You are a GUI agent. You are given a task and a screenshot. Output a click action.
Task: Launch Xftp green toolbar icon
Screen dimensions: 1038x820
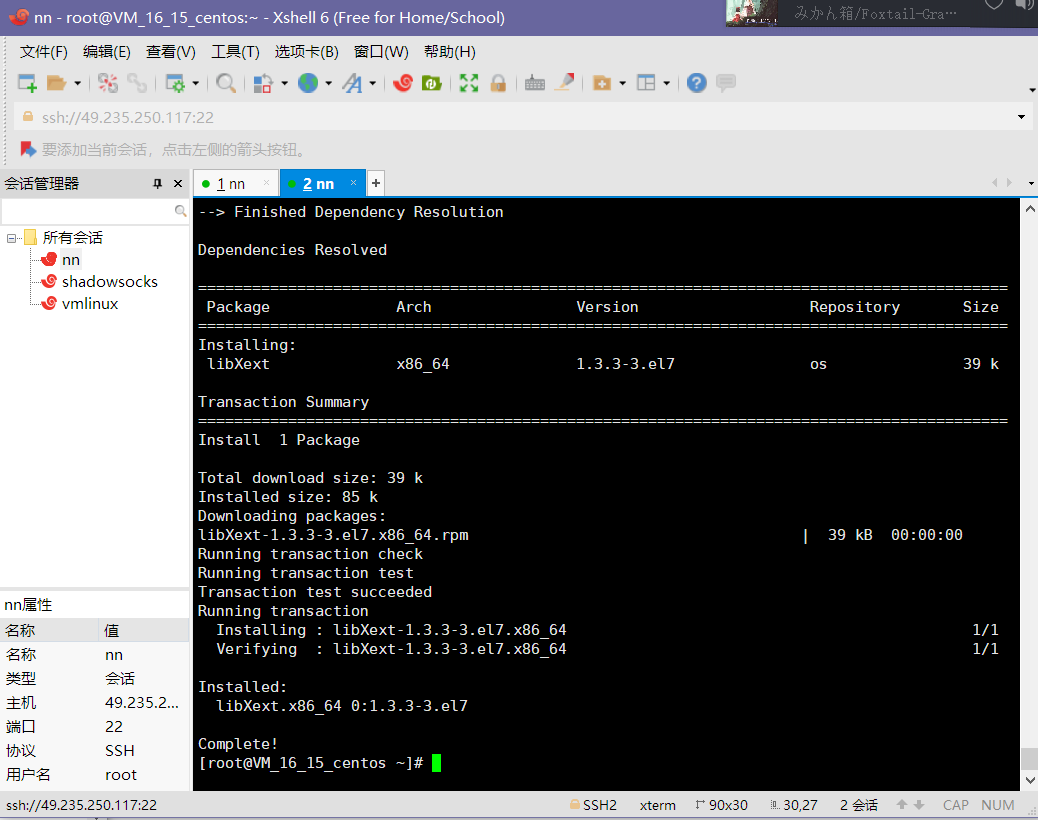pyautogui.click(x=432, y=83)
